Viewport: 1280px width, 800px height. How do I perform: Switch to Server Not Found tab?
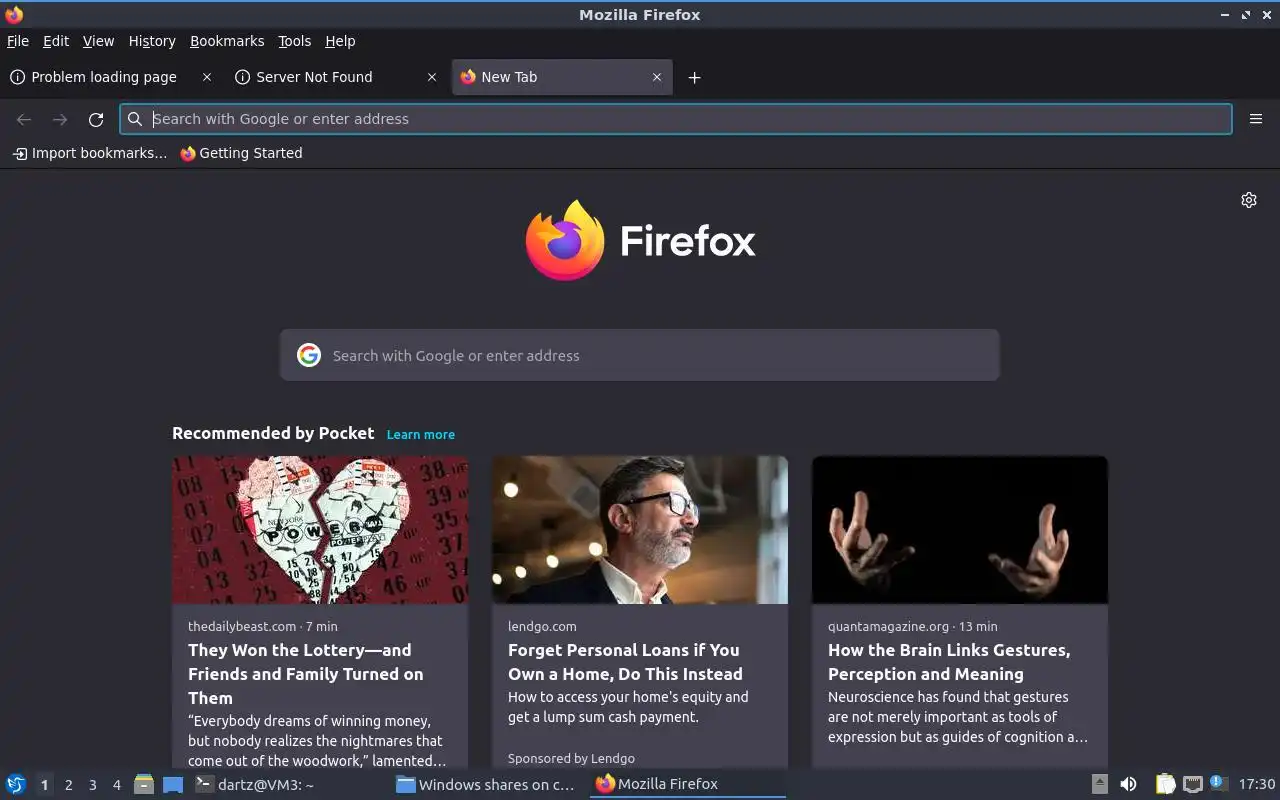314,77
